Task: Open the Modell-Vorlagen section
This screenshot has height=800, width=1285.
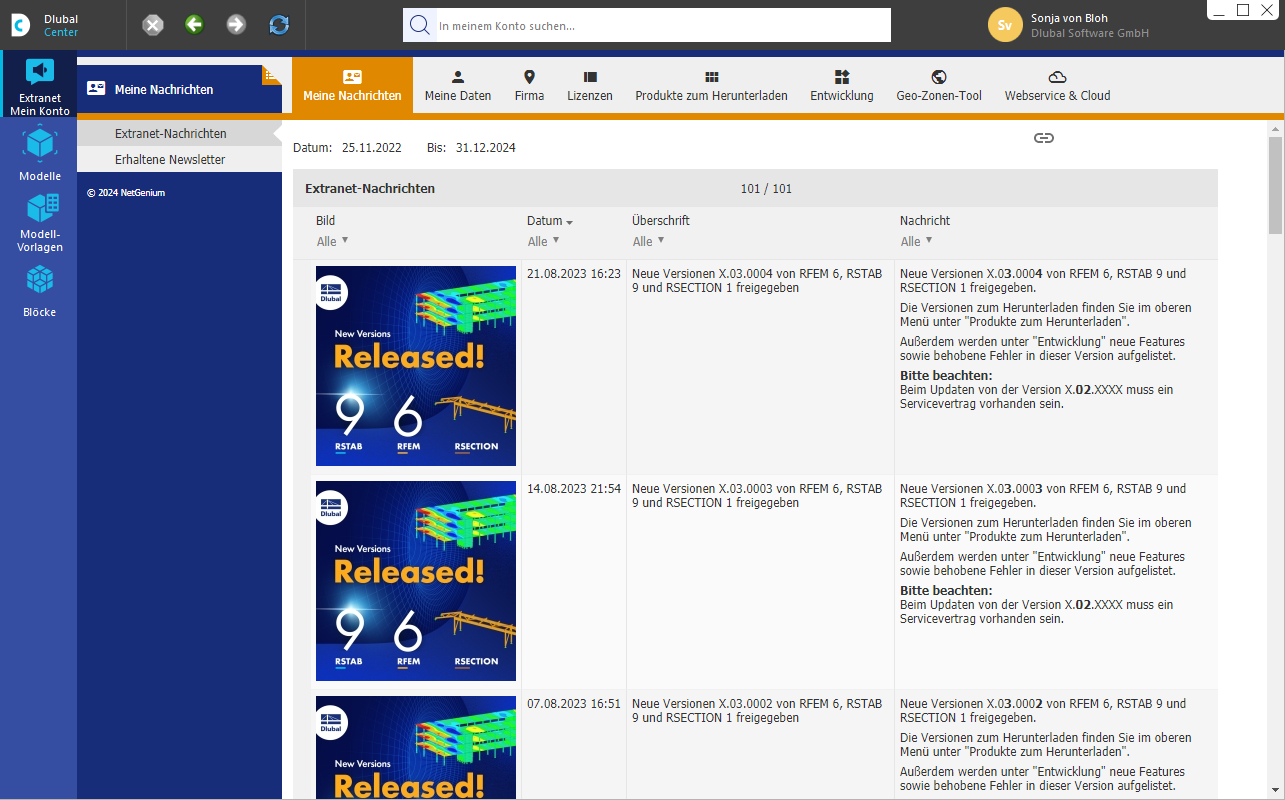Action: [x=39, y=222]
